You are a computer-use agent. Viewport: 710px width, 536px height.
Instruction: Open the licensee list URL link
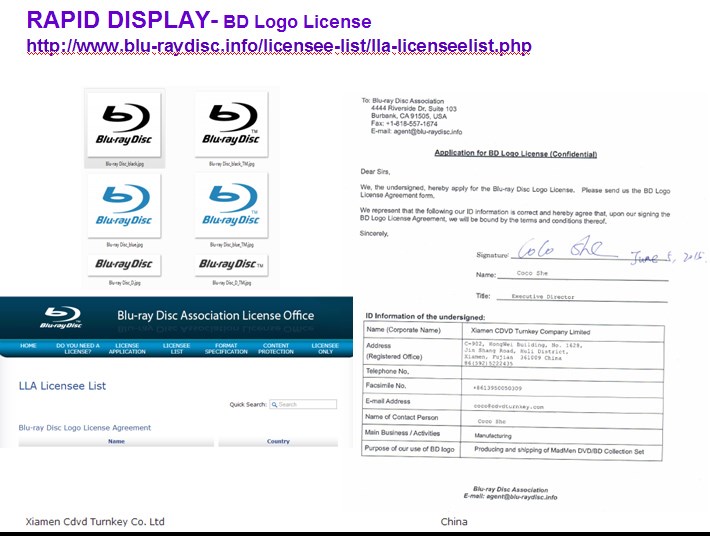278,46
